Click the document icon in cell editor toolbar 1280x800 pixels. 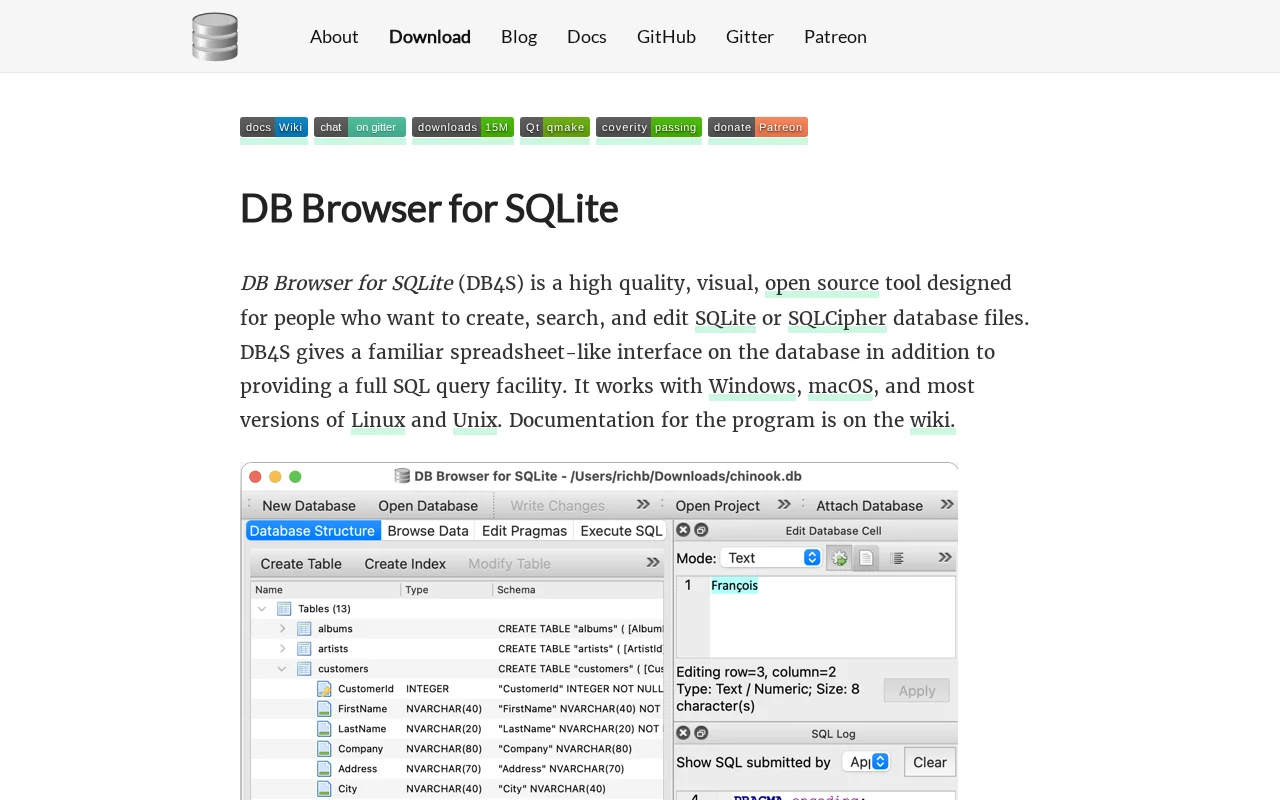[866, 558]
